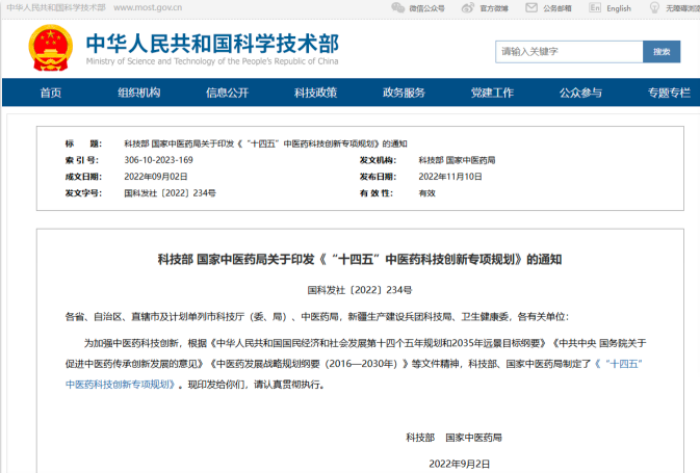Click the WeChat official account icon
This screenshot has width=700, height=473.
[397, 8]
